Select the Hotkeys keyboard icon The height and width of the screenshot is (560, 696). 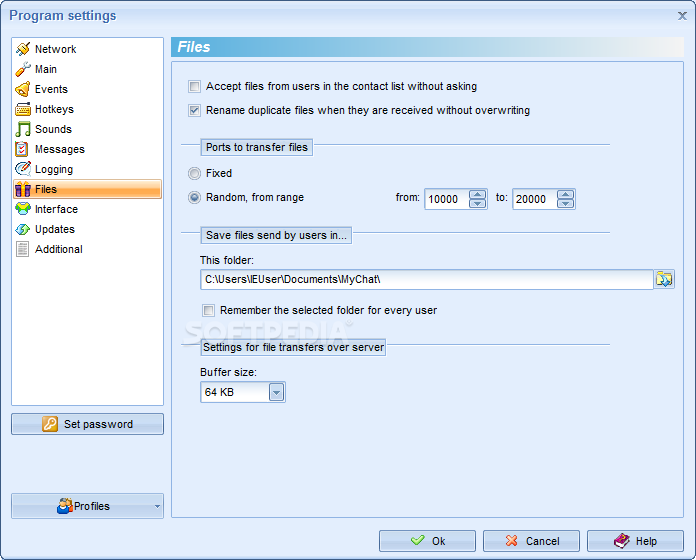pos(23,109)
